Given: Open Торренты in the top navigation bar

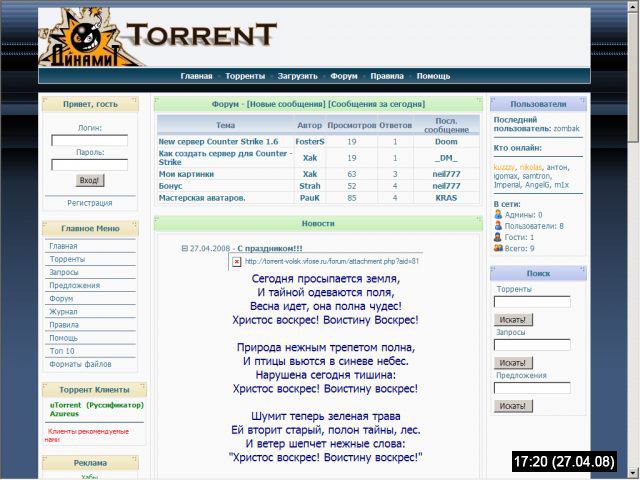Looking at the screenshot, I should tap(245, 76).
